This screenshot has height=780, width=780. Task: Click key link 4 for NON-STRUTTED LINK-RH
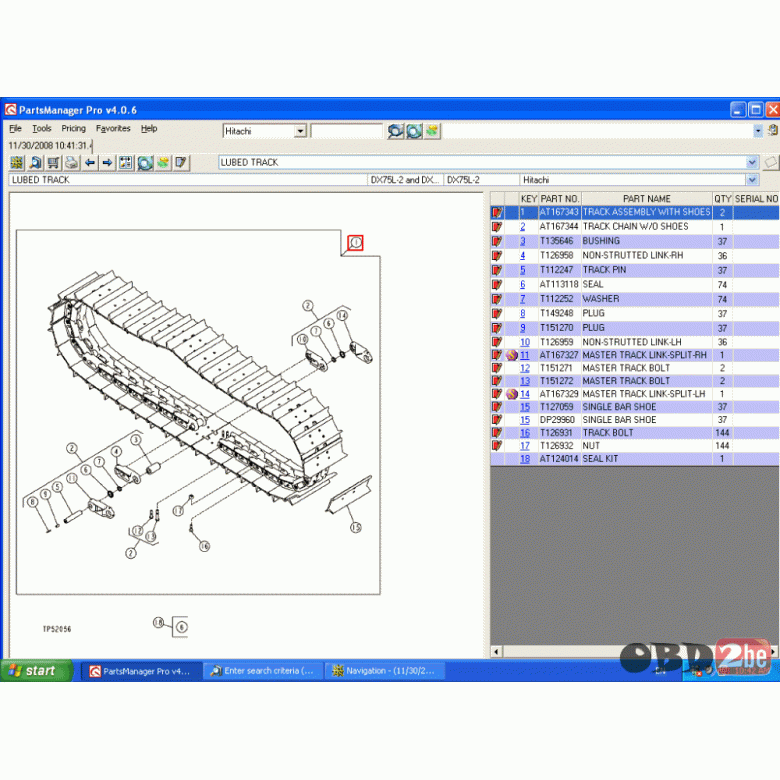tap(522, 256)
